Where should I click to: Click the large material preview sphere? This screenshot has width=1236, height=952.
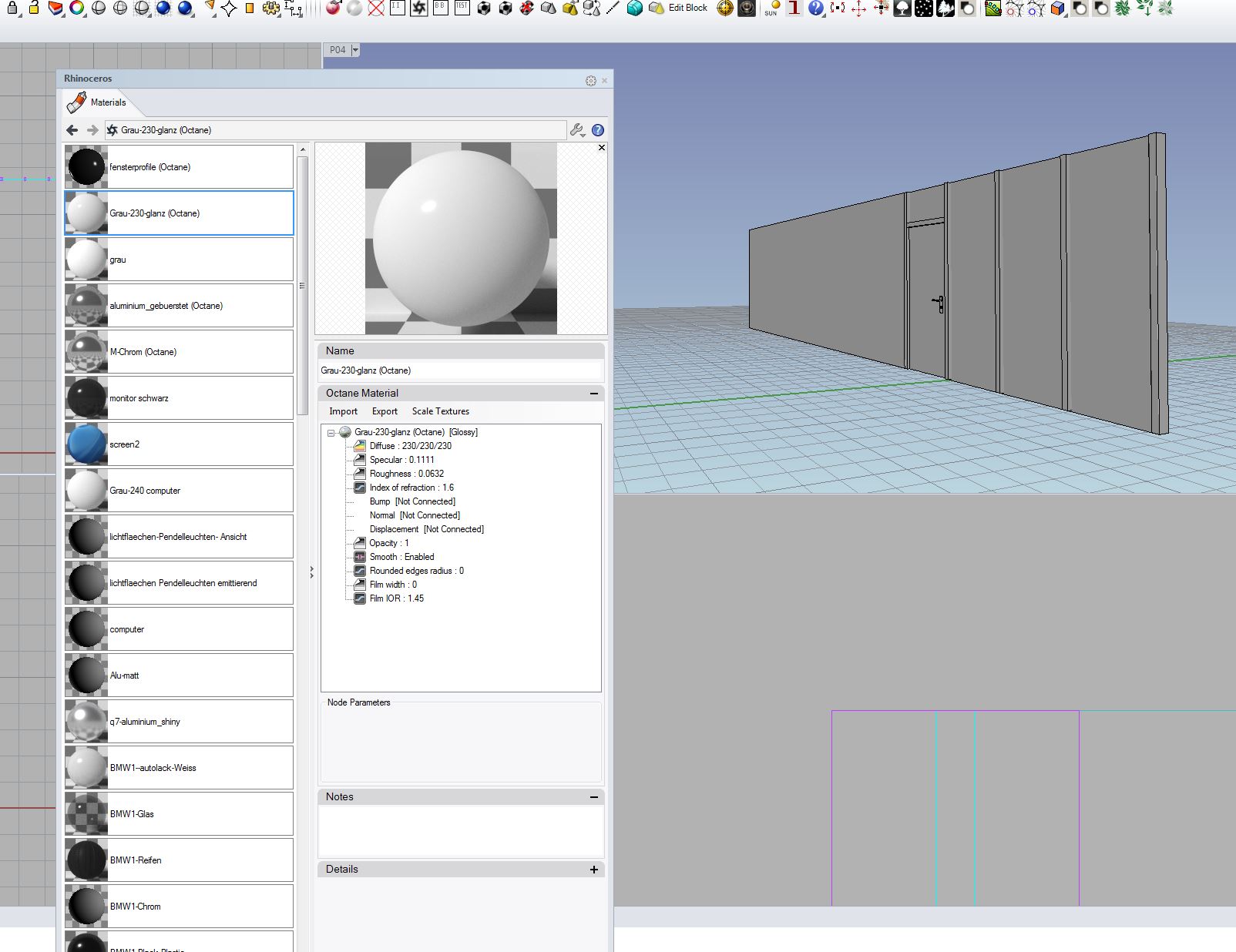(x=461, y=238)
